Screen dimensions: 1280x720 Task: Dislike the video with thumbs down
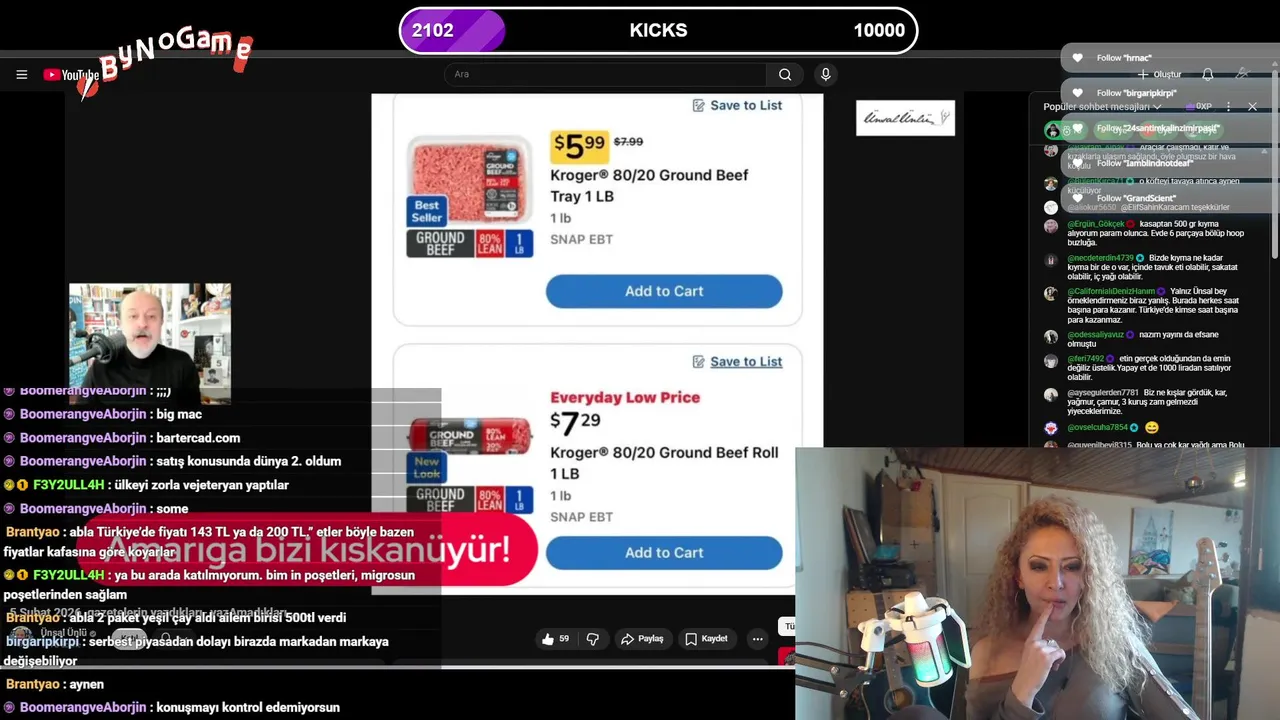tap(592, 639)
